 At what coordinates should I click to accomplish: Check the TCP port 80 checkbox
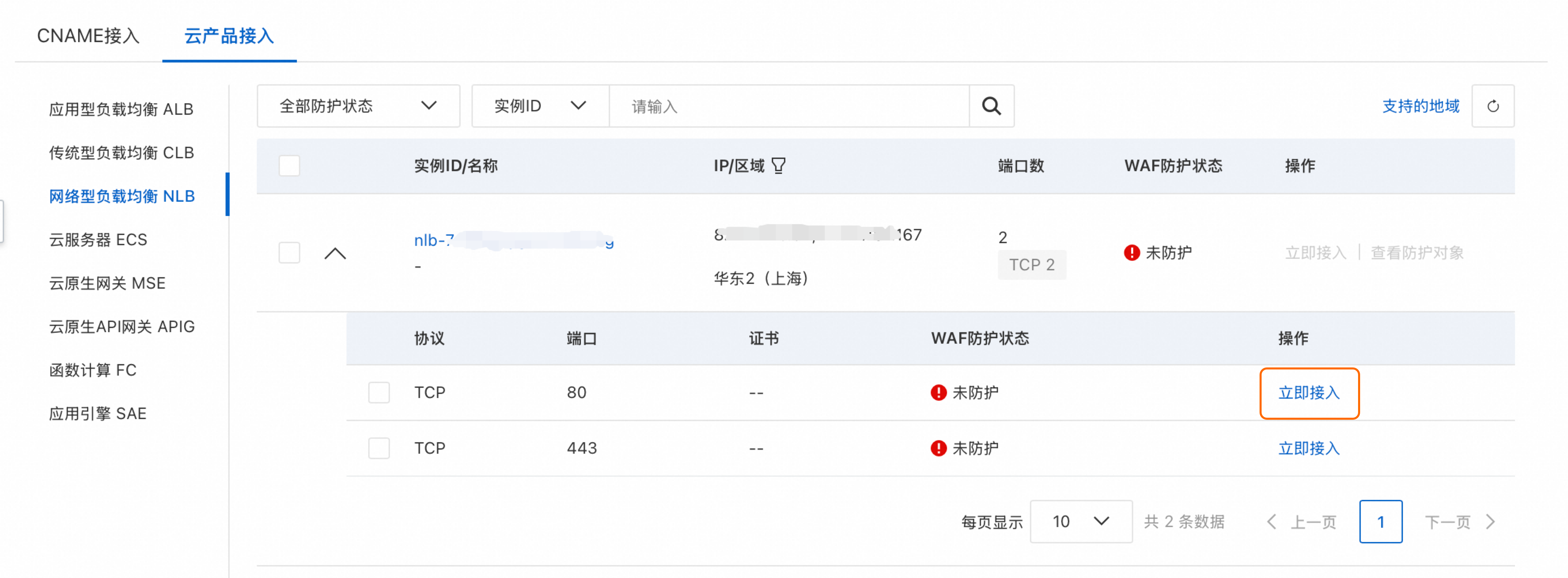tap(379, 393)
